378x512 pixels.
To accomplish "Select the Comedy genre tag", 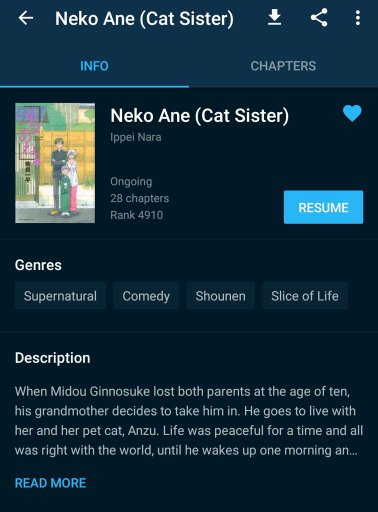I will (x=146, y=296).
